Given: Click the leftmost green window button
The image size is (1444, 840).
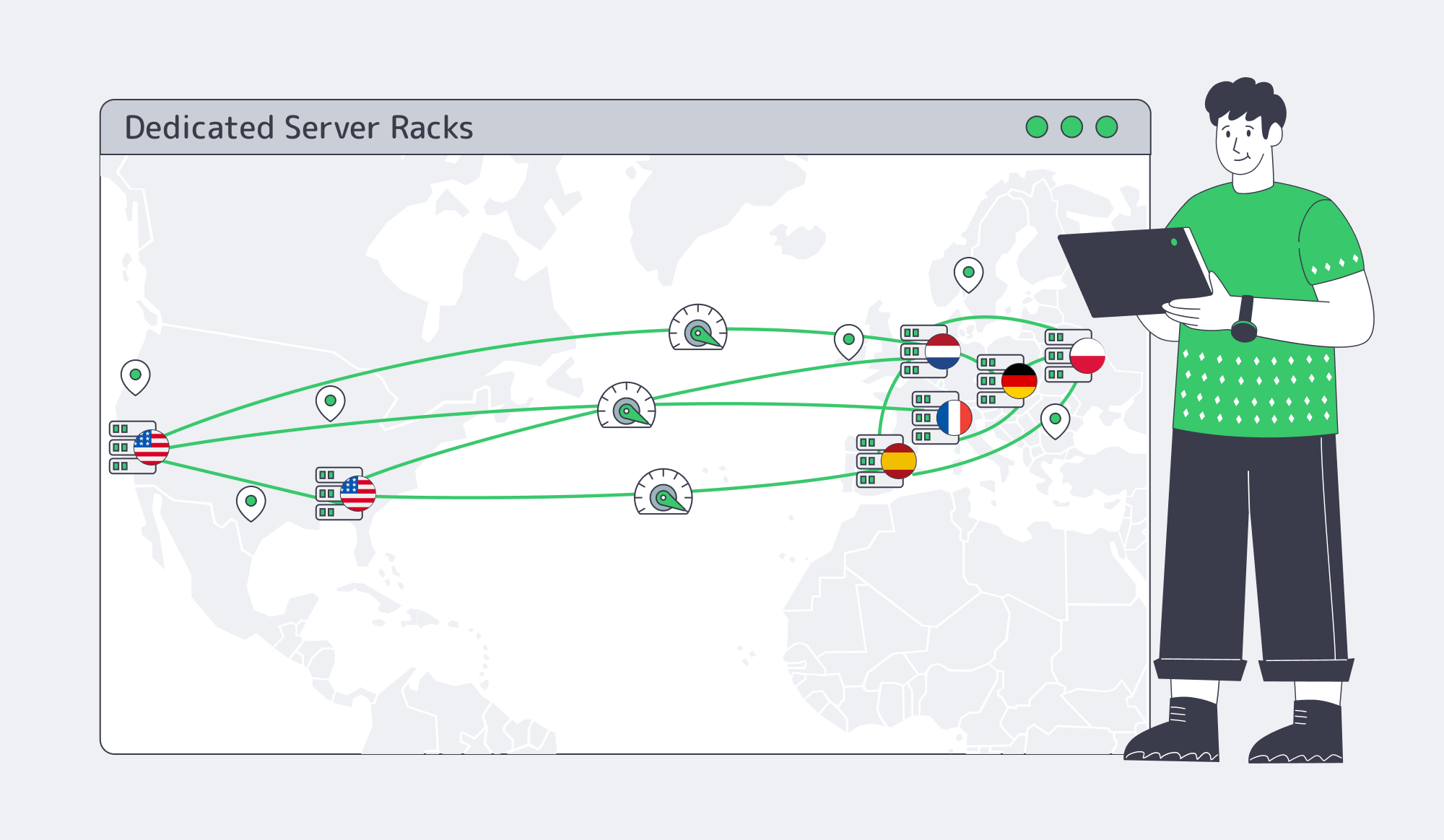Looking at the screenshot, I should pos(1037,127).
